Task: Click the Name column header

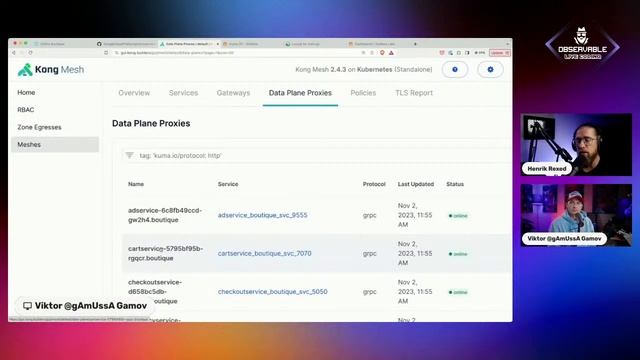Action: [136, 184]
